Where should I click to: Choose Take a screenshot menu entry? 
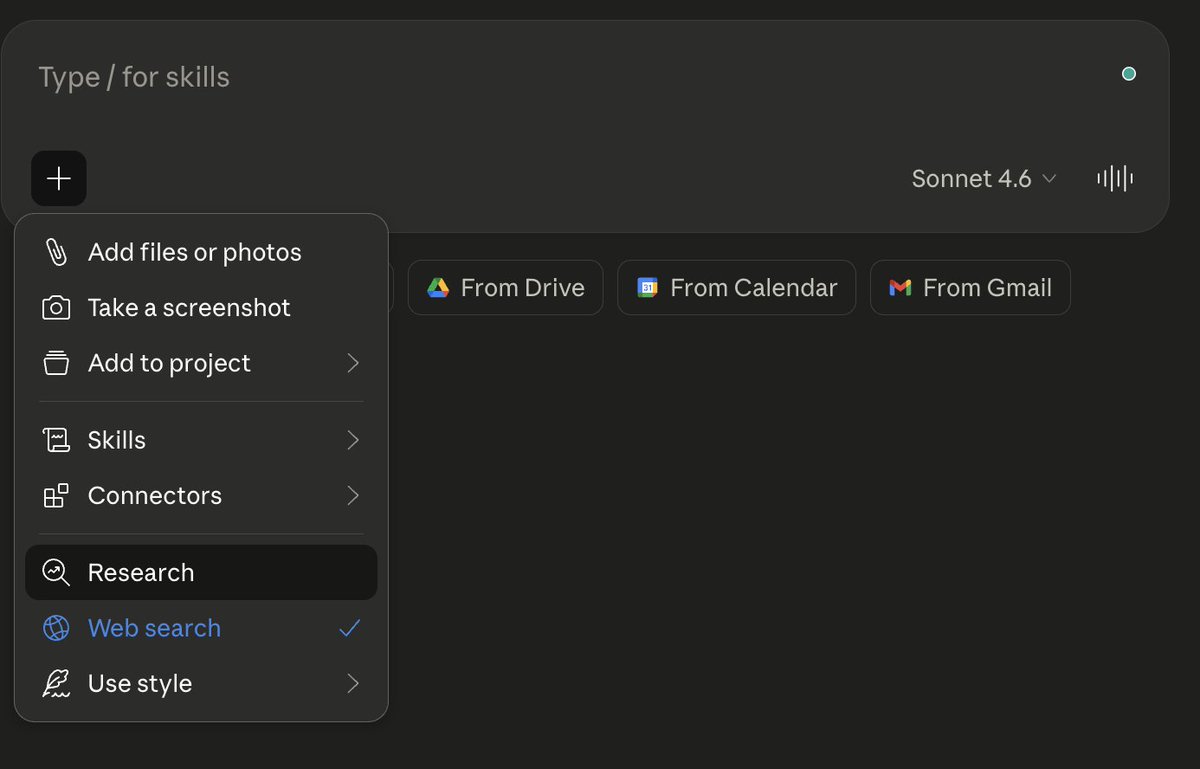click(x=201, y=308)
